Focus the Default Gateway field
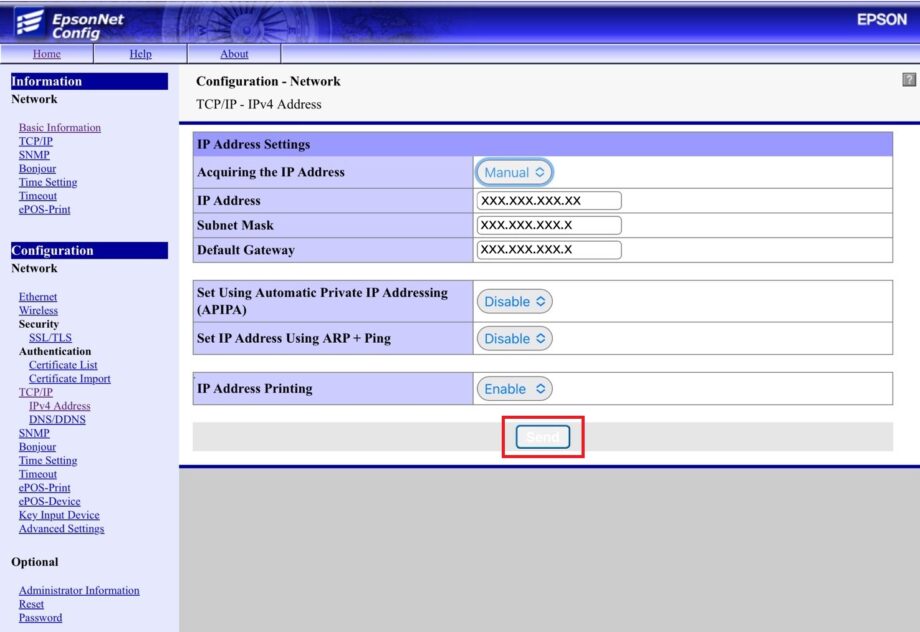Image resolution: width=920 pixels, height=632 pixels. click(x=549, y=250)
